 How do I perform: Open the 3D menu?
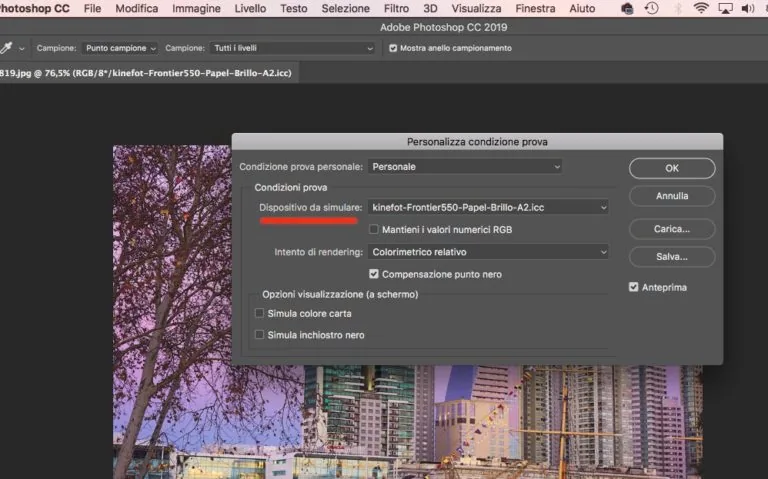430,8
